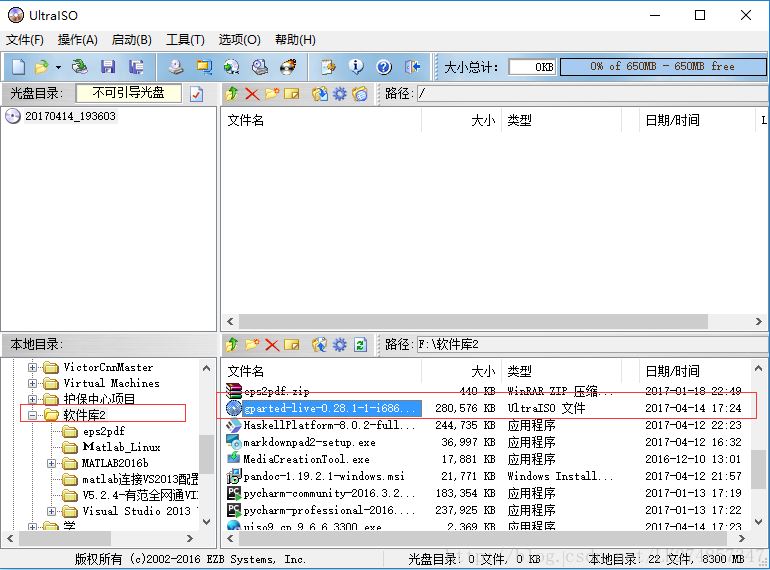Rename item in local directory
This screenshot has width=770, height=570.
[x=292, y=345]
